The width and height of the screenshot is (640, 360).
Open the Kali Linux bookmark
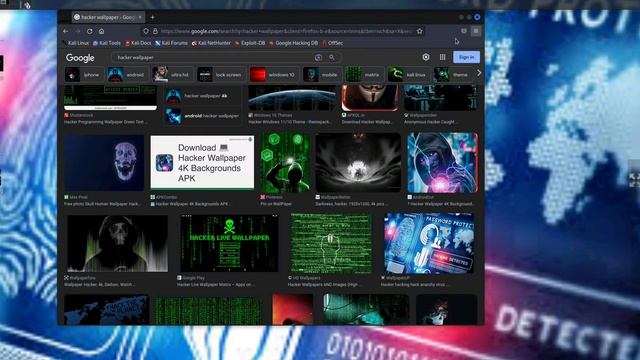coord(75,43)
